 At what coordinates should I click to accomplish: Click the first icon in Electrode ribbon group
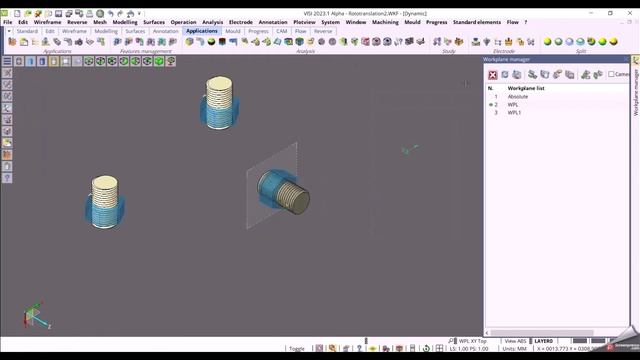click(476, 42)
